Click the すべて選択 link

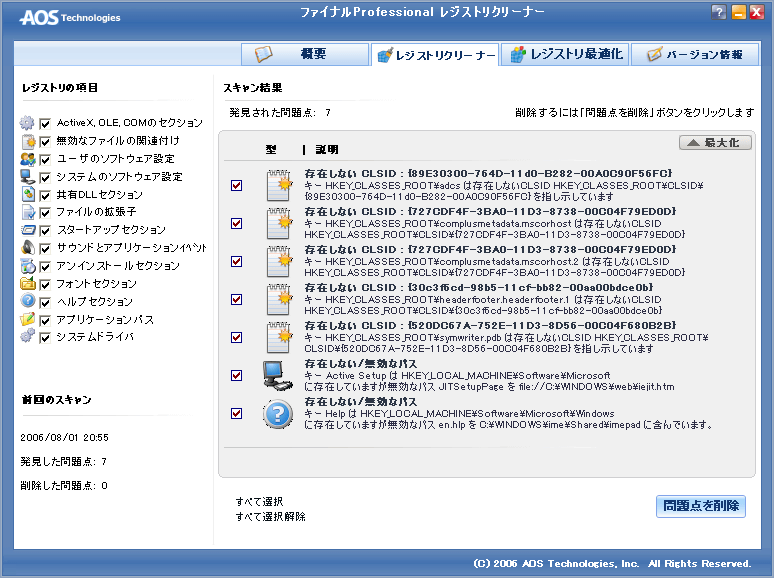click(259, 501)
